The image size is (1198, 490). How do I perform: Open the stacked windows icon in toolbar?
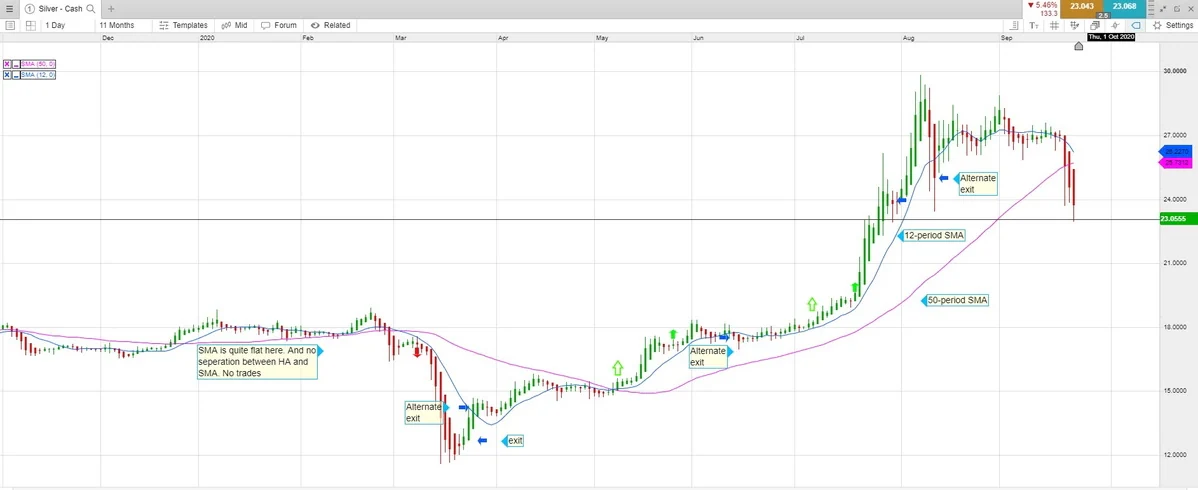1095,25
